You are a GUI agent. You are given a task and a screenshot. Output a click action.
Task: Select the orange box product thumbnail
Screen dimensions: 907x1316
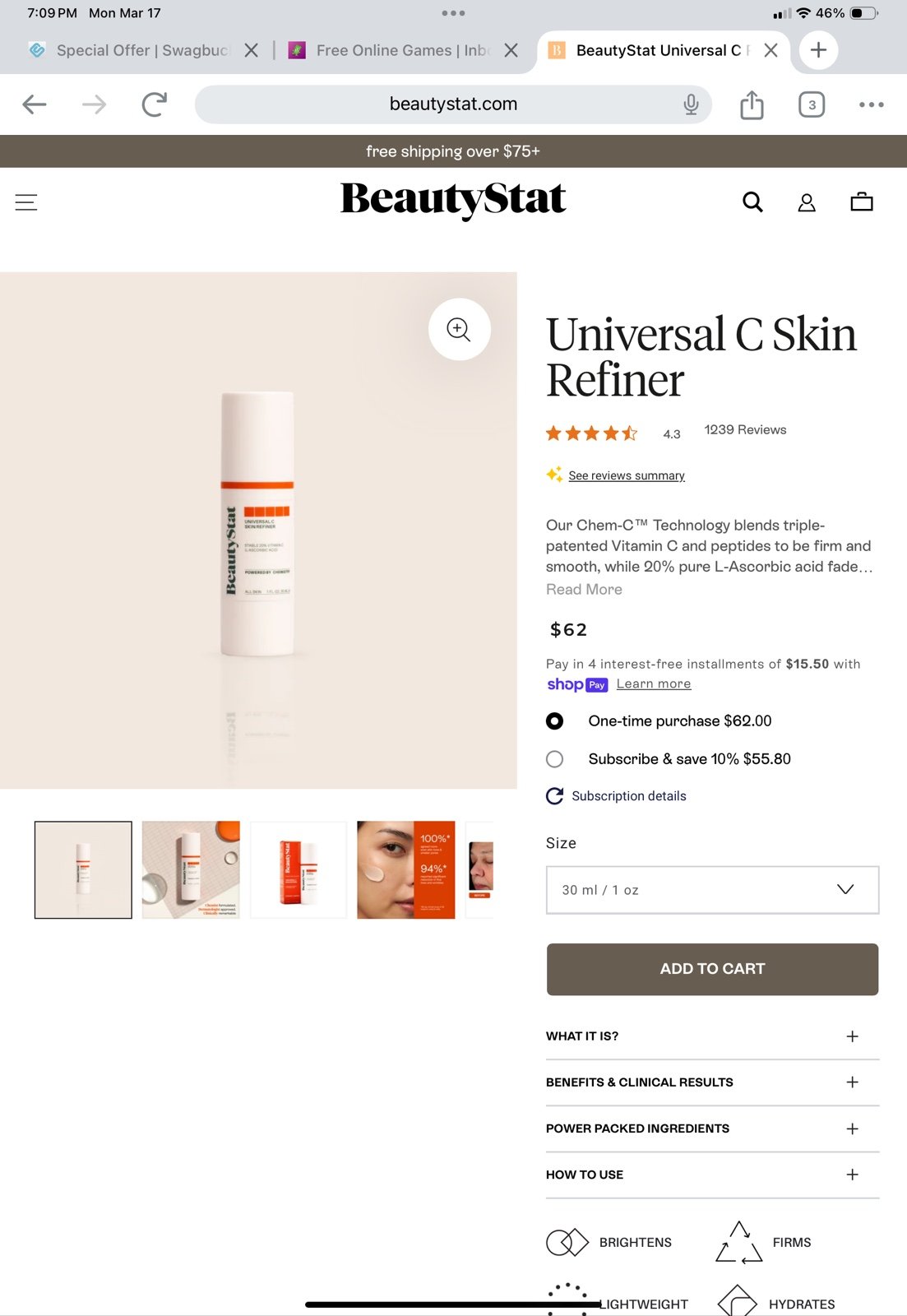coord(298,870)
